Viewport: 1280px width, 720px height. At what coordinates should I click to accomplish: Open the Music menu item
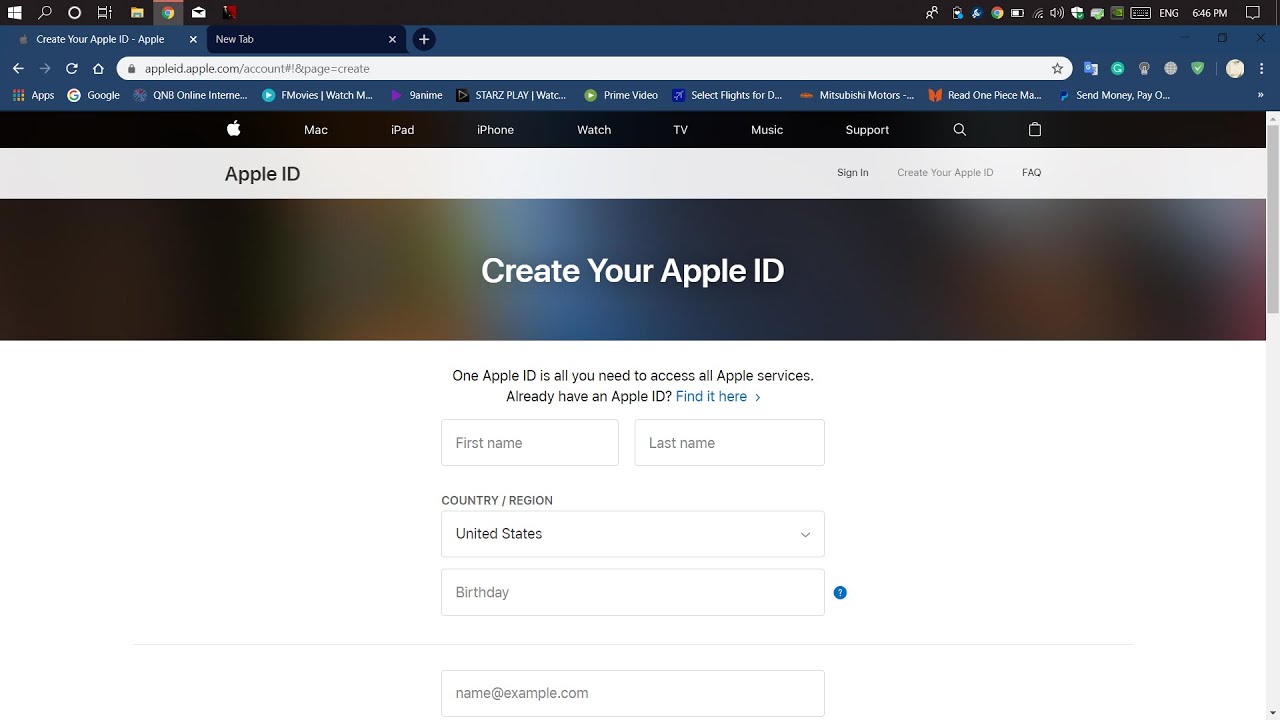(767, 129)
